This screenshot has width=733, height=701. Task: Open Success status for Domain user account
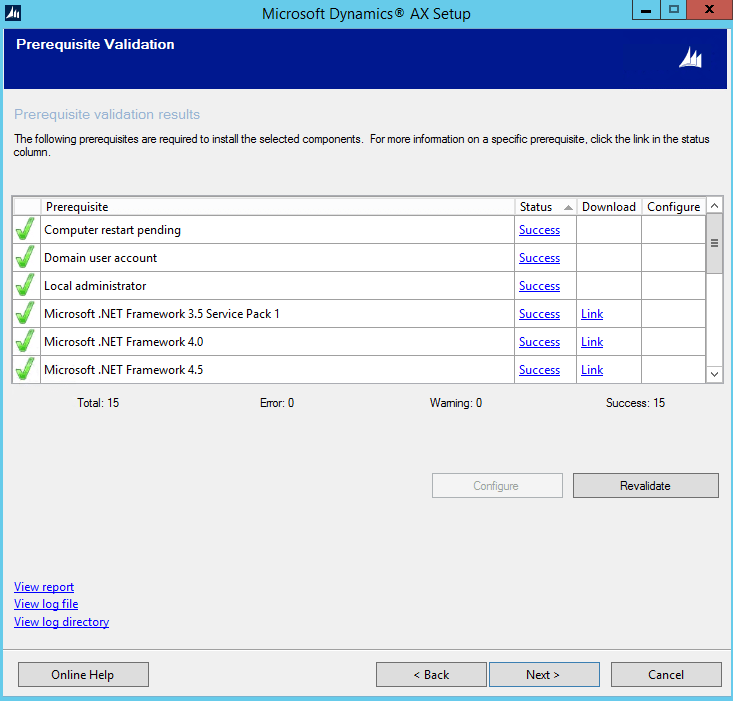539,258
